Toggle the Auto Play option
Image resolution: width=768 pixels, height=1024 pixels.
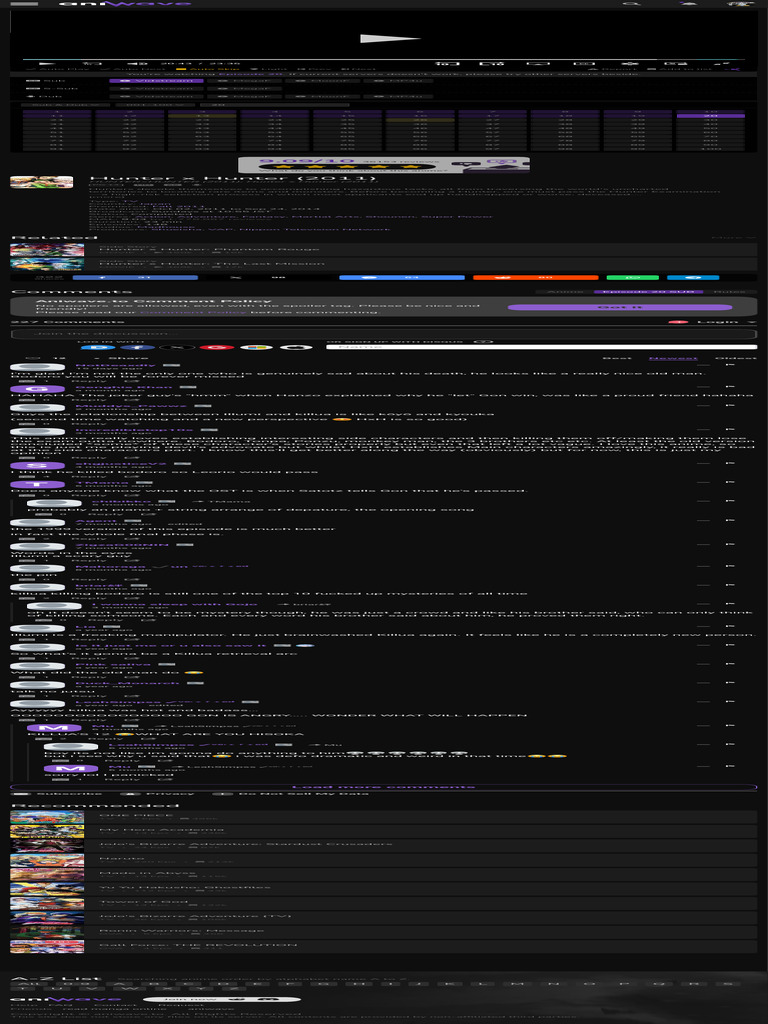[x=57, y=69]
